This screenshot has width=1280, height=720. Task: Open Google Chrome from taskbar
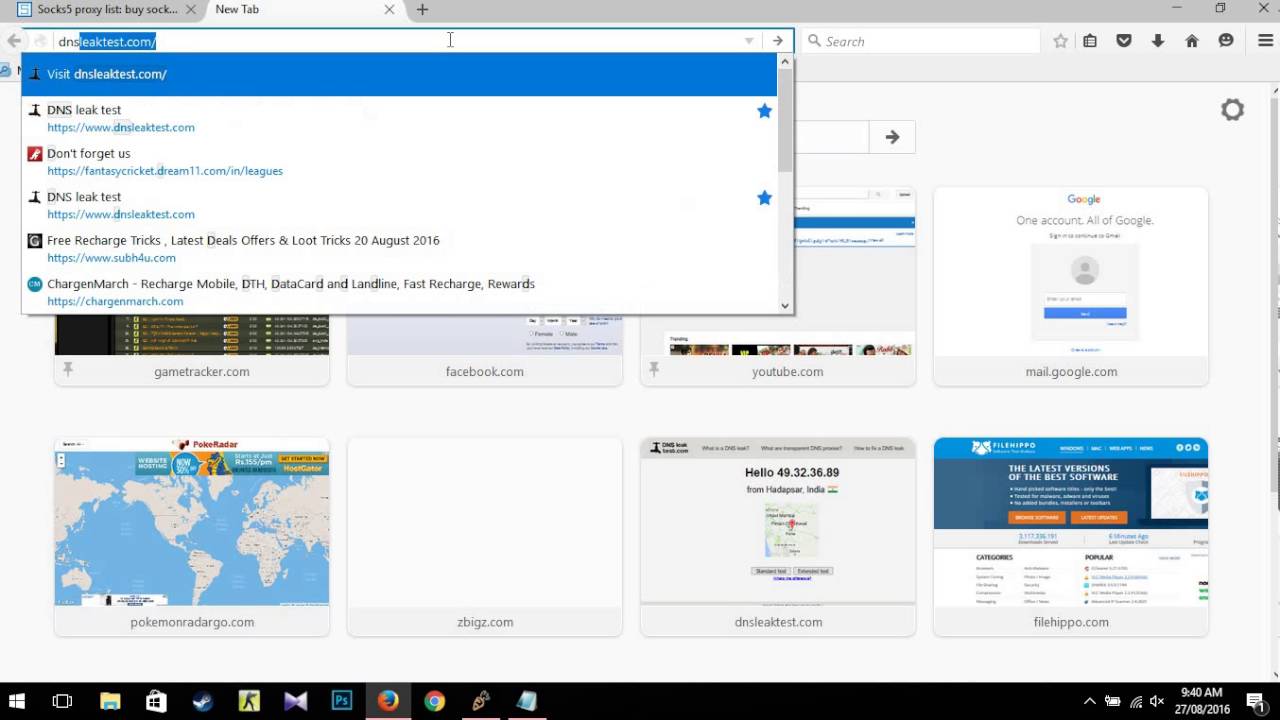click(434, 701)
